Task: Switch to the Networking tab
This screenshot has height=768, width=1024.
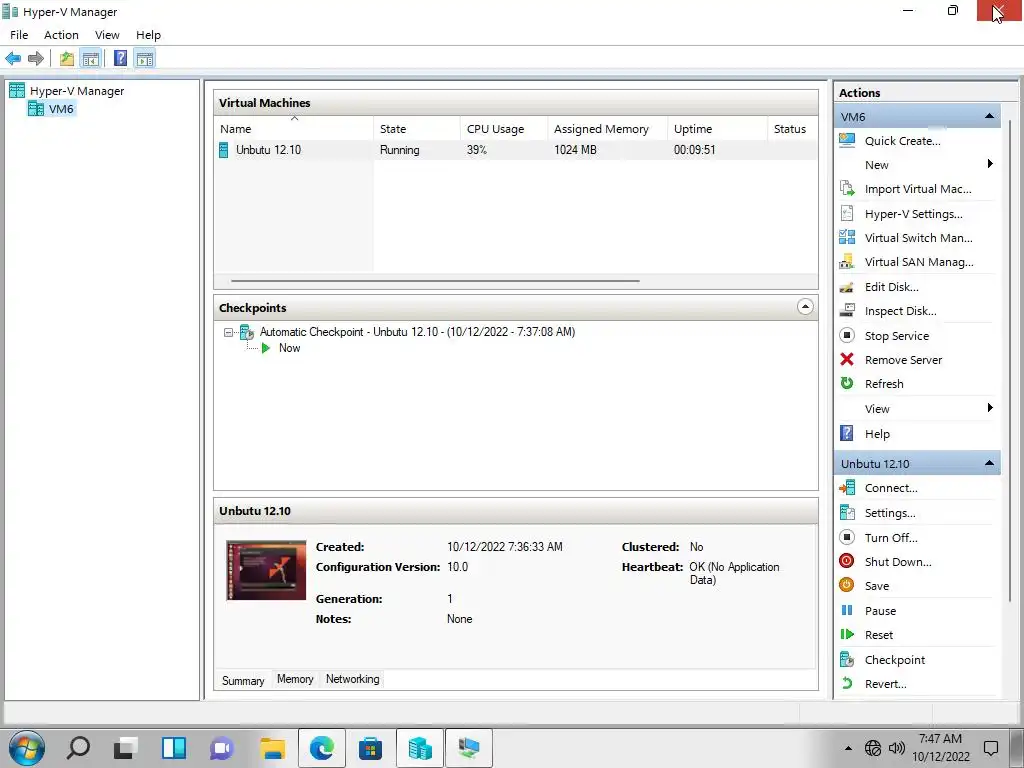Action: tap(353, 679)
